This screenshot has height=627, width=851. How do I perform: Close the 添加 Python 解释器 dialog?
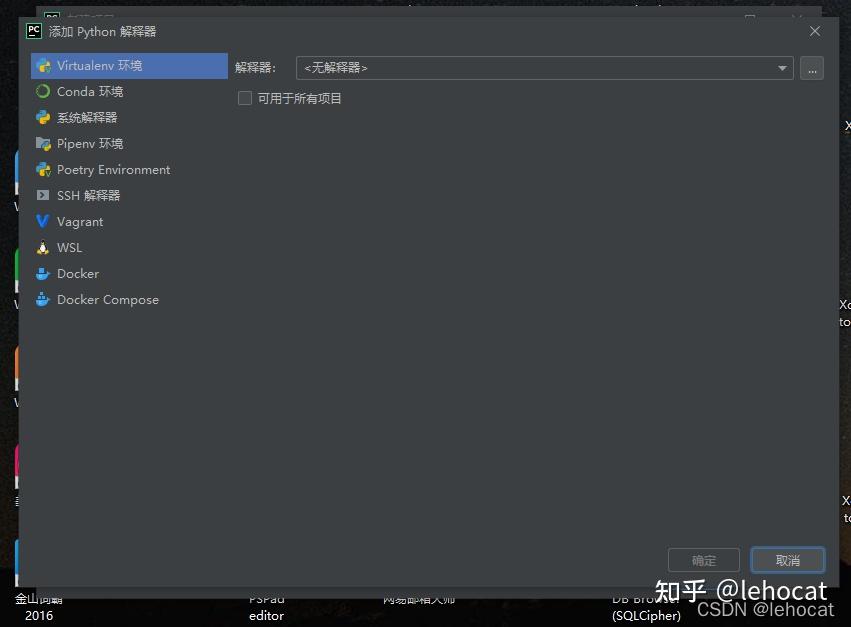815,31
